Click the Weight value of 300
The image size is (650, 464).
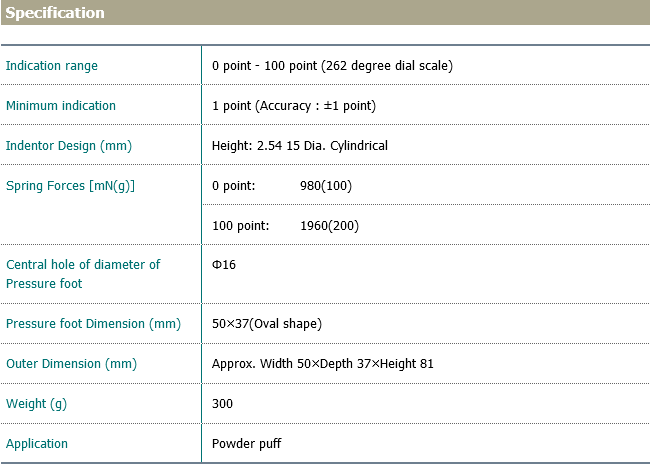[x=222, y=404]
